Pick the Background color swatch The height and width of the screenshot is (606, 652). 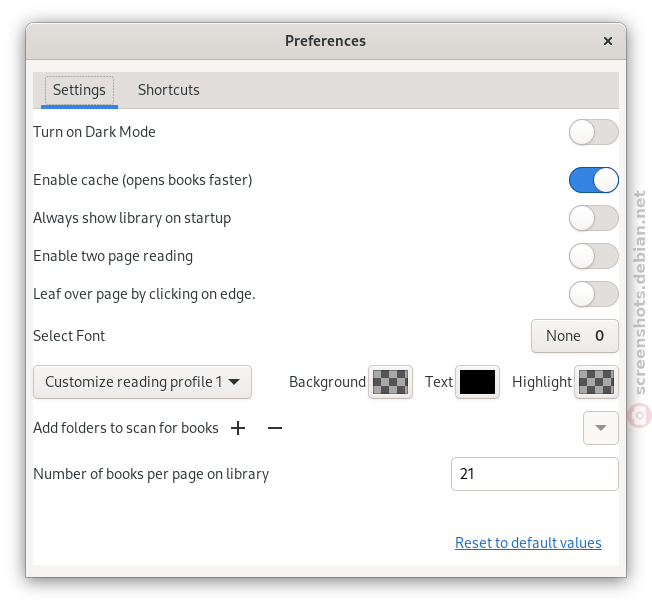[x=390, y=382]
